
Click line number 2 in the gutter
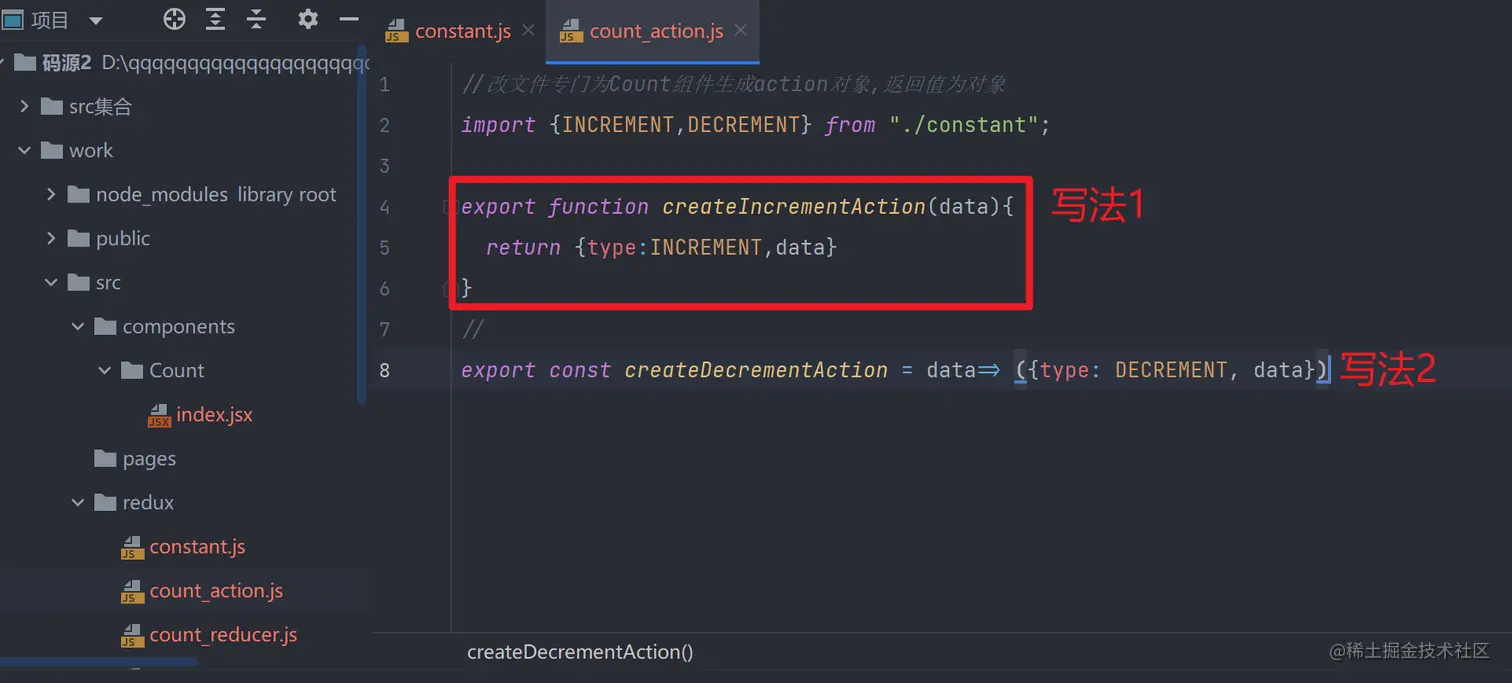pos(385,125)
